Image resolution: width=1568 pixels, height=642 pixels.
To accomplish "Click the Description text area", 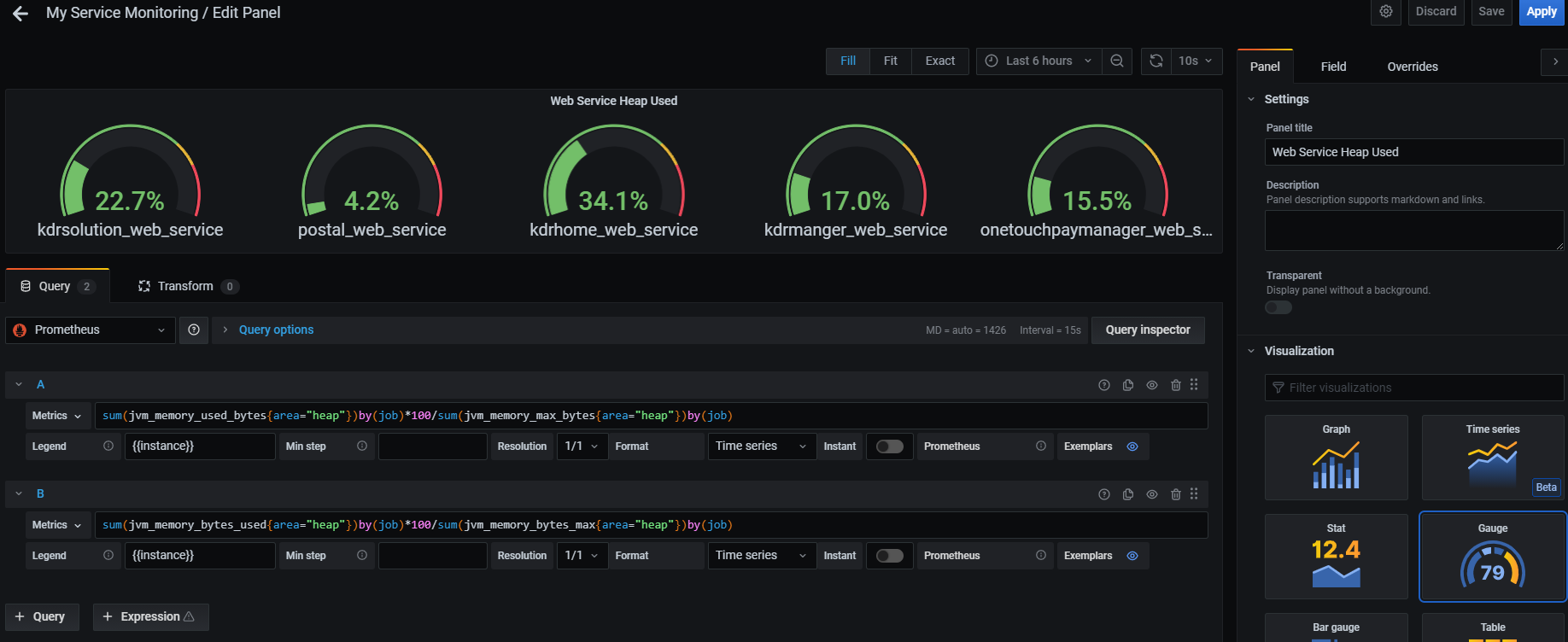I will [x=1414, y=231].
